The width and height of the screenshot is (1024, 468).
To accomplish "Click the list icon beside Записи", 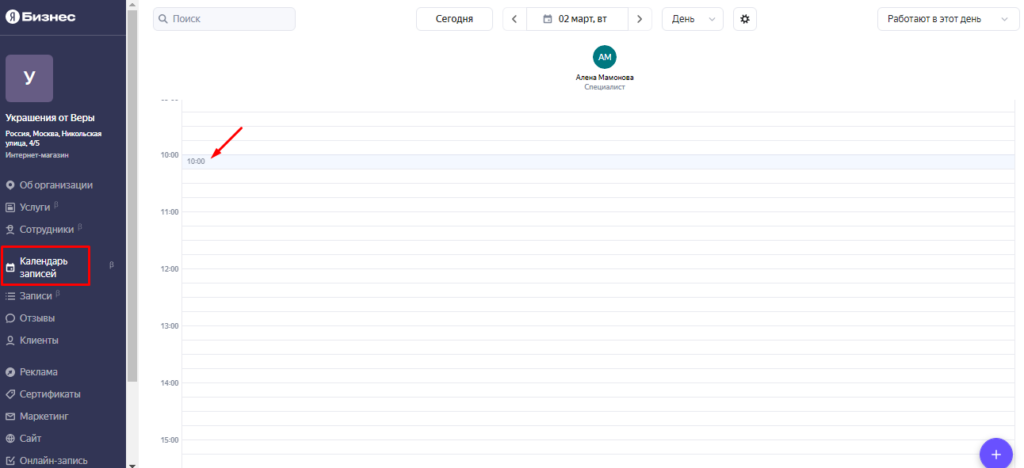I will [x=10, y=296].
